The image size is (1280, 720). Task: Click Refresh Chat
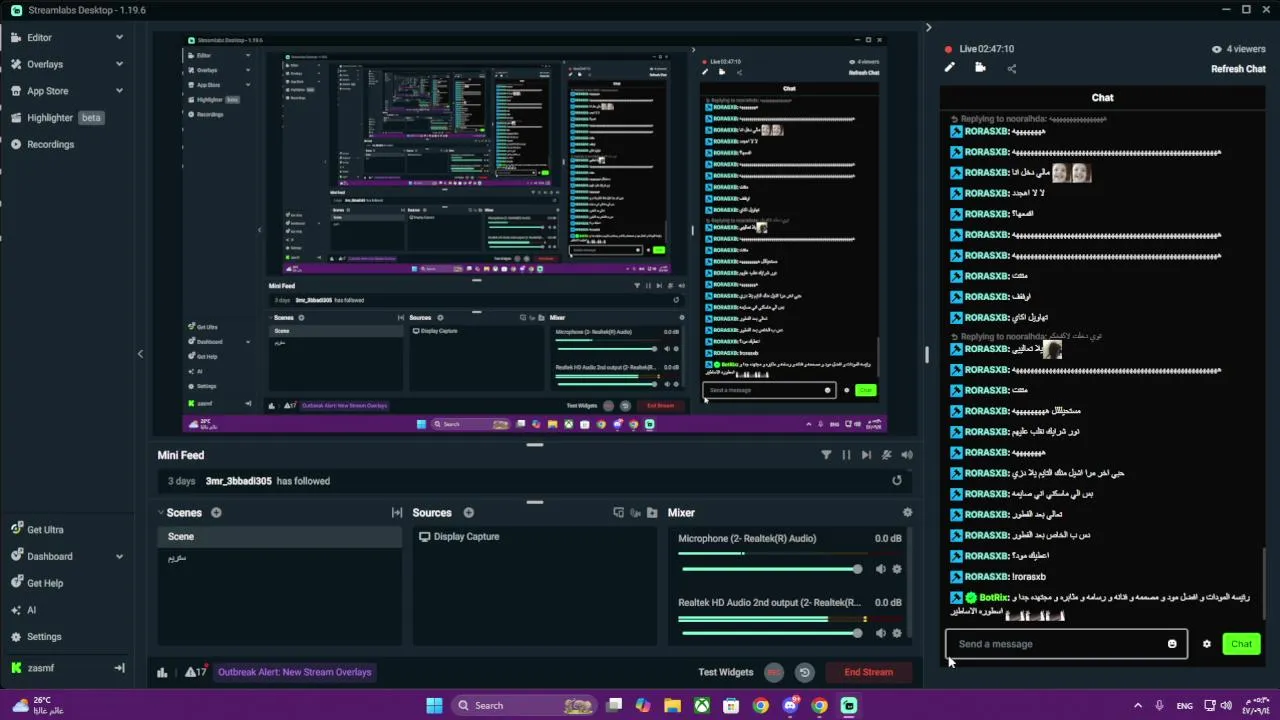pyautogui.click(x=1238, y=69)
